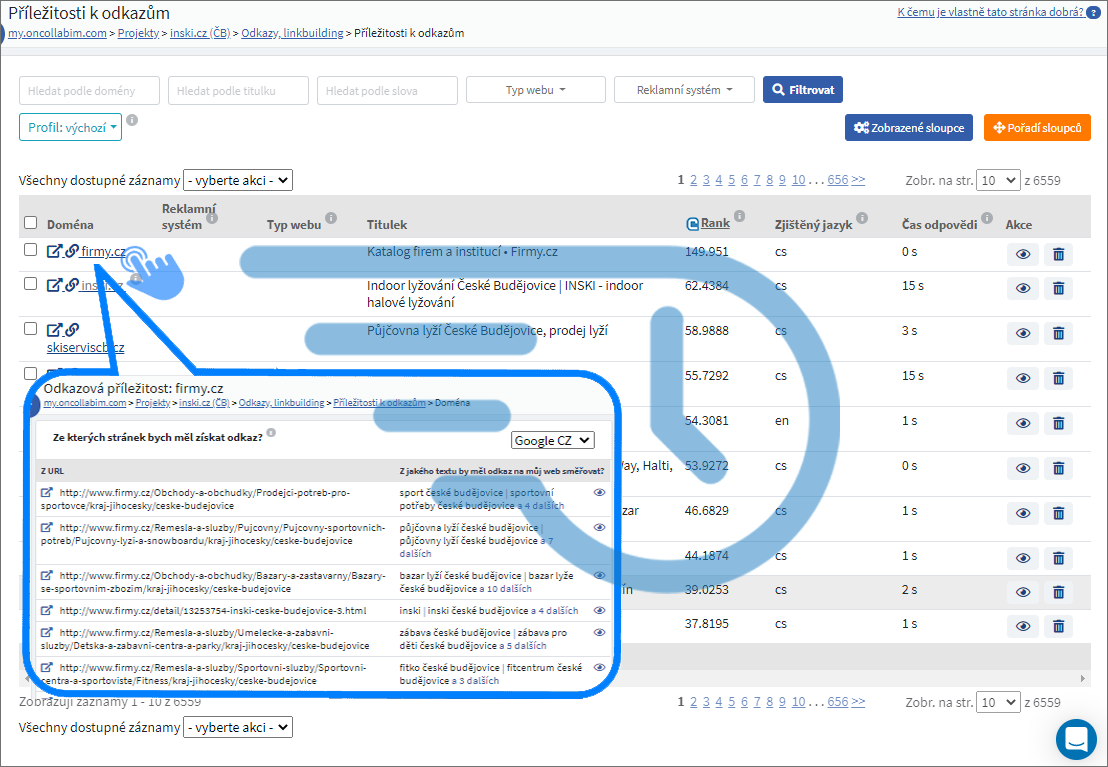The width and height of the screenshot is (1108, 767).
Task: Open the chat widget bubble
Action: 1076,739
